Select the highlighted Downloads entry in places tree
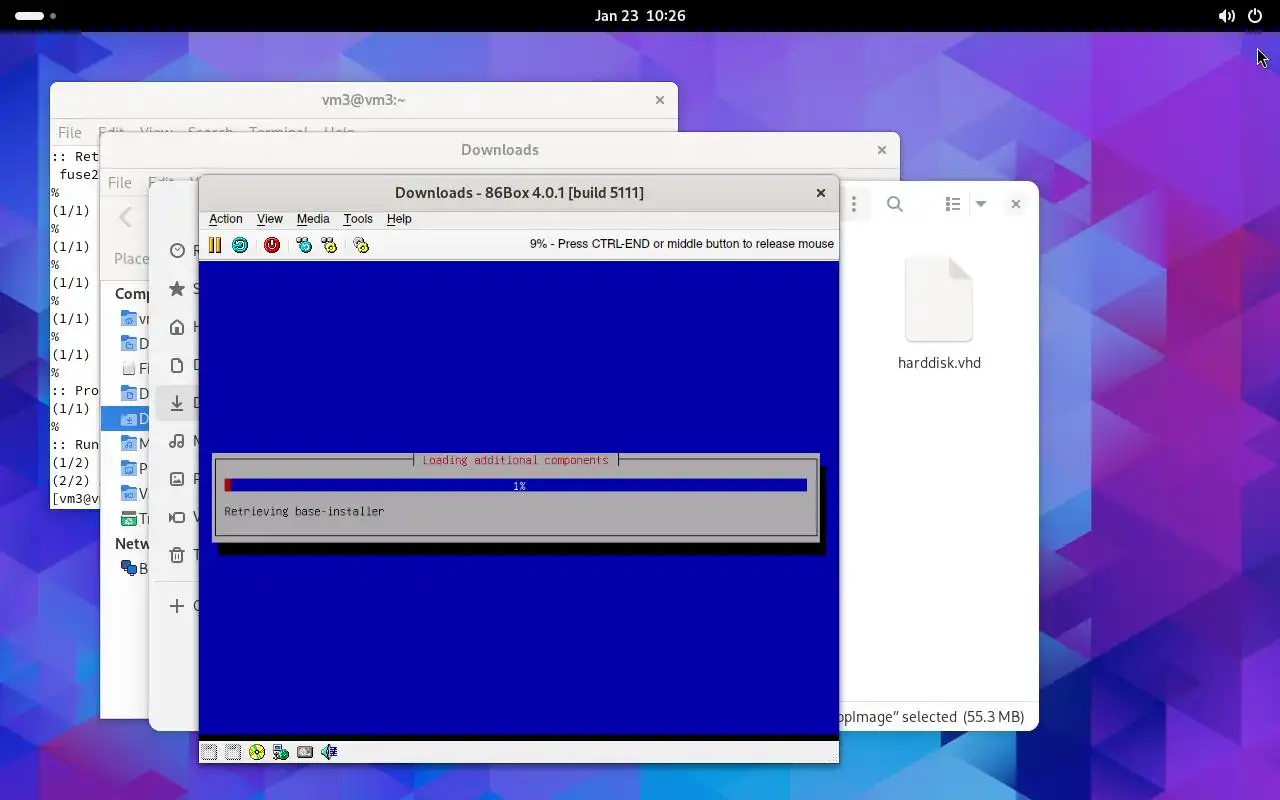This screenshot has height=800, width=1280. click(125, 418)
